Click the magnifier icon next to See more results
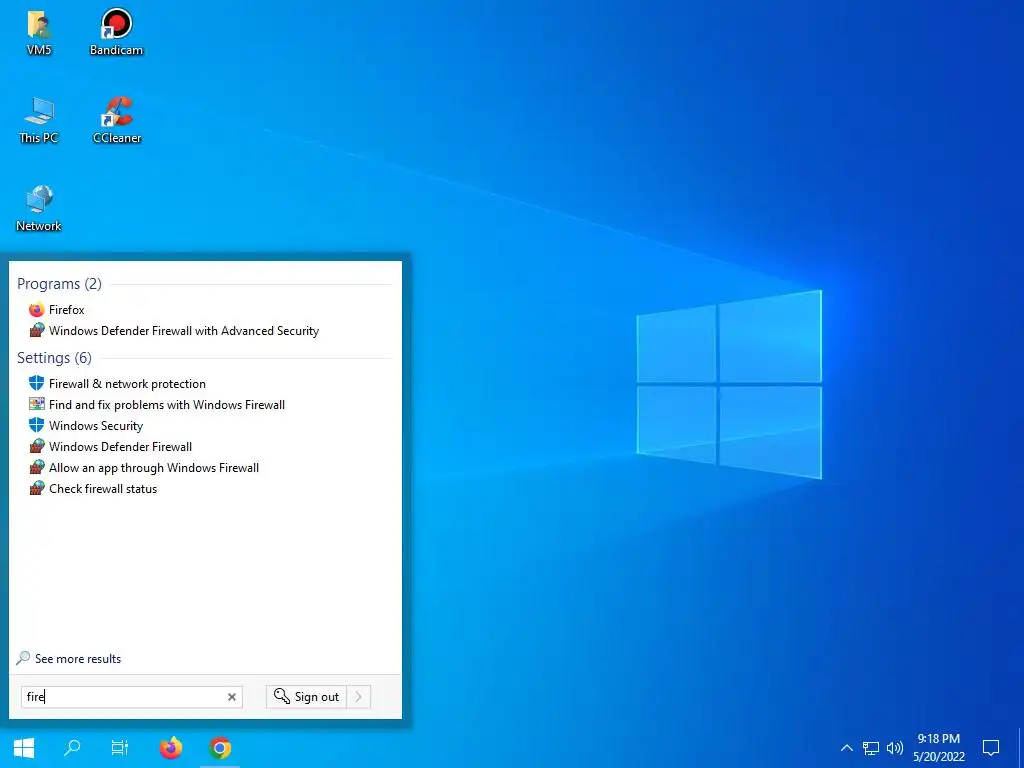This screenshot has width=1024, height=768. pyautogui.click(x=23, y=658)
